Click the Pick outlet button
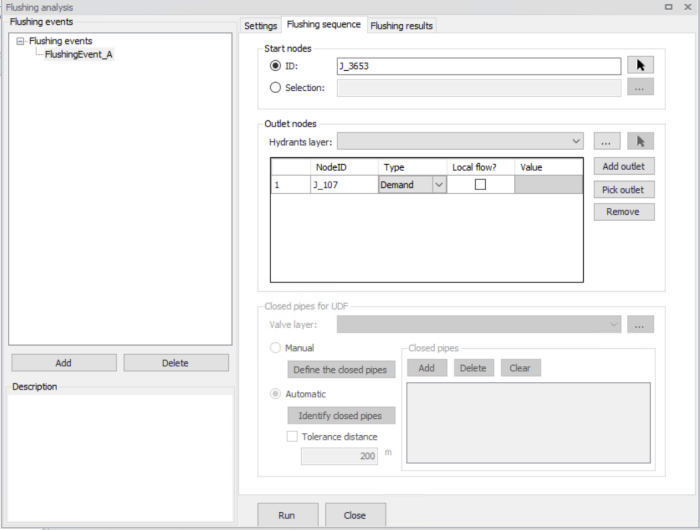700x530 pixels. (x=624, y=190)
